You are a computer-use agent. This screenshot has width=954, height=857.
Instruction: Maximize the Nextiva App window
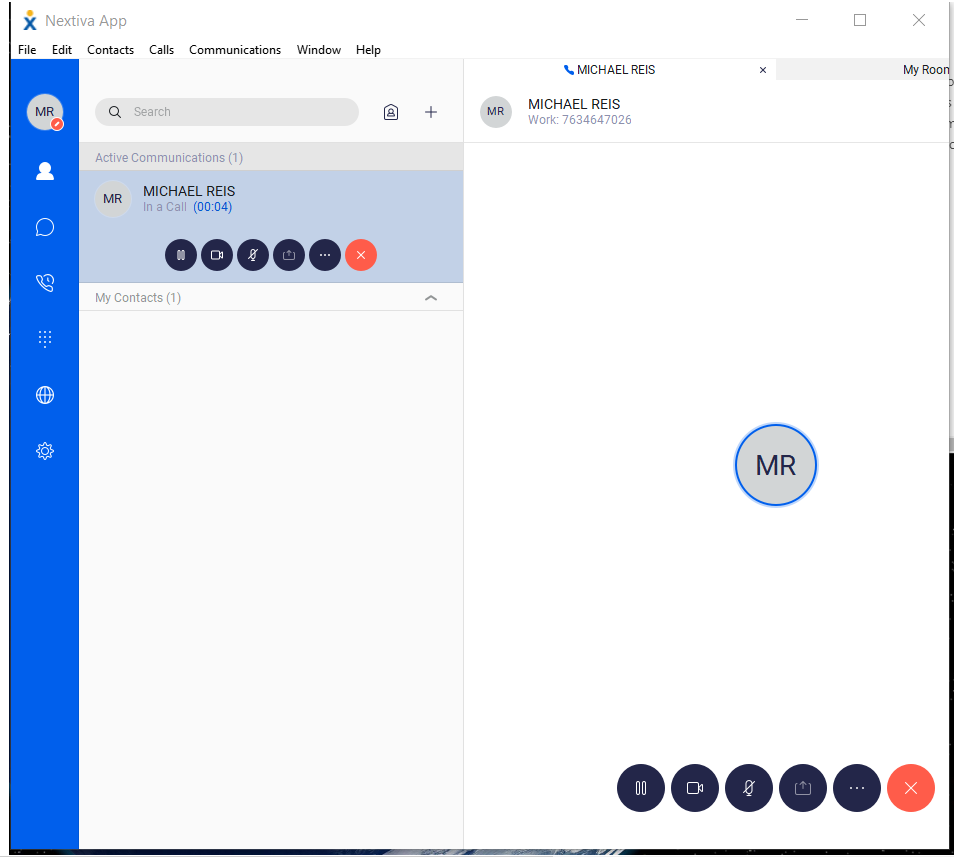[x=860, y=20]
